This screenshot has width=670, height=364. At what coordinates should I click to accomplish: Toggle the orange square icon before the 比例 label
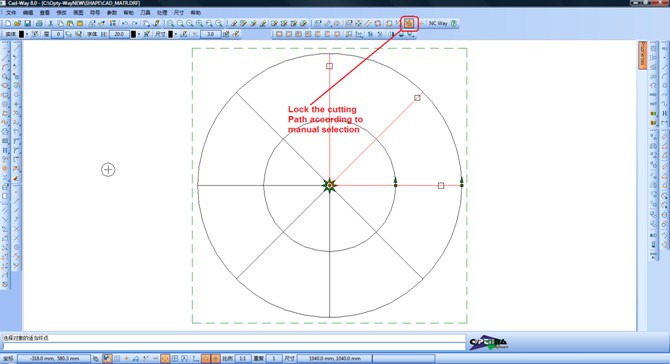(x=216, y=358)
